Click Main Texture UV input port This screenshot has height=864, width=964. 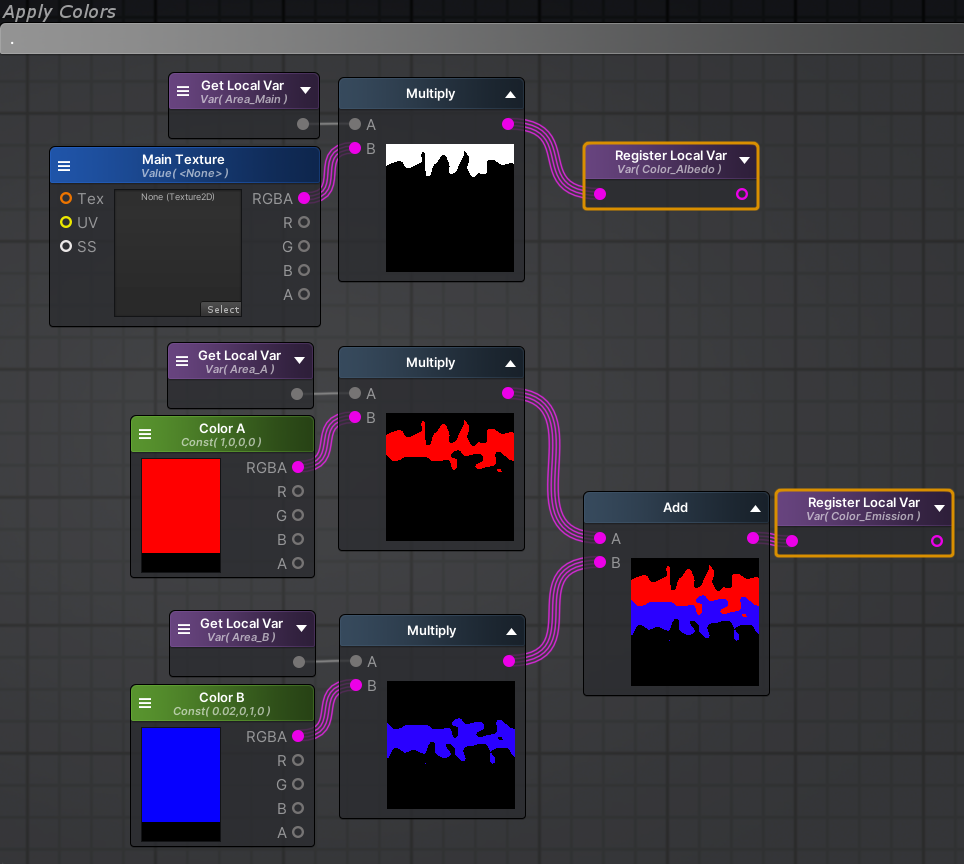[x=66, y=222]
